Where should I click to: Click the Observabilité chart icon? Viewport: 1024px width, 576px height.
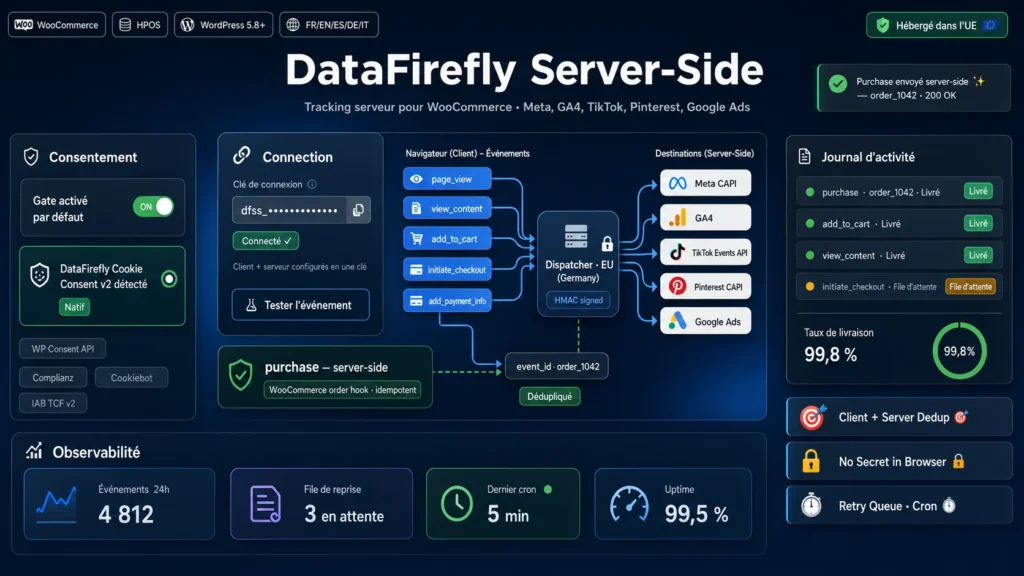(34, 451)
